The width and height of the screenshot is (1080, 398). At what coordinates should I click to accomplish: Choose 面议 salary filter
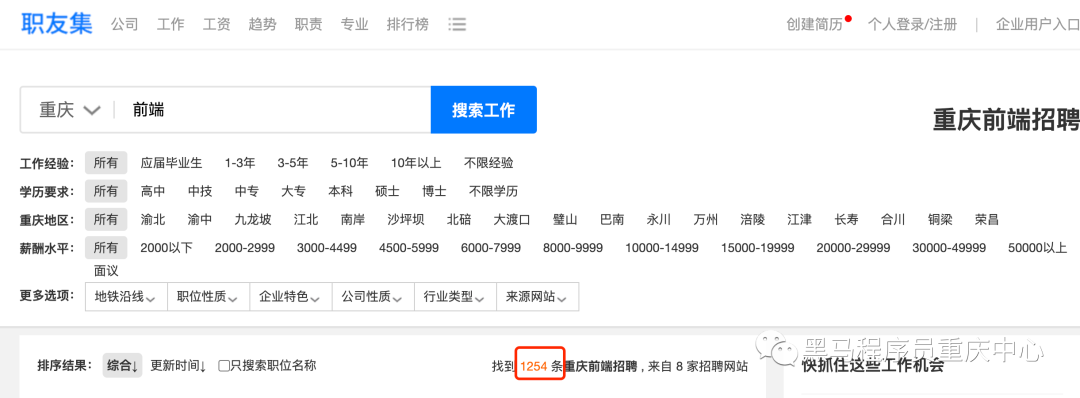[x=106, y=271]
